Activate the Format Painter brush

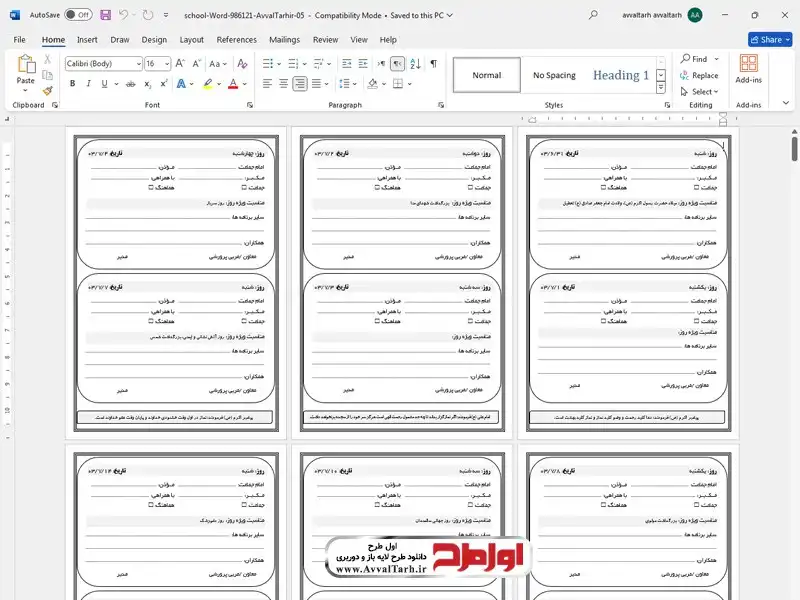47,91
